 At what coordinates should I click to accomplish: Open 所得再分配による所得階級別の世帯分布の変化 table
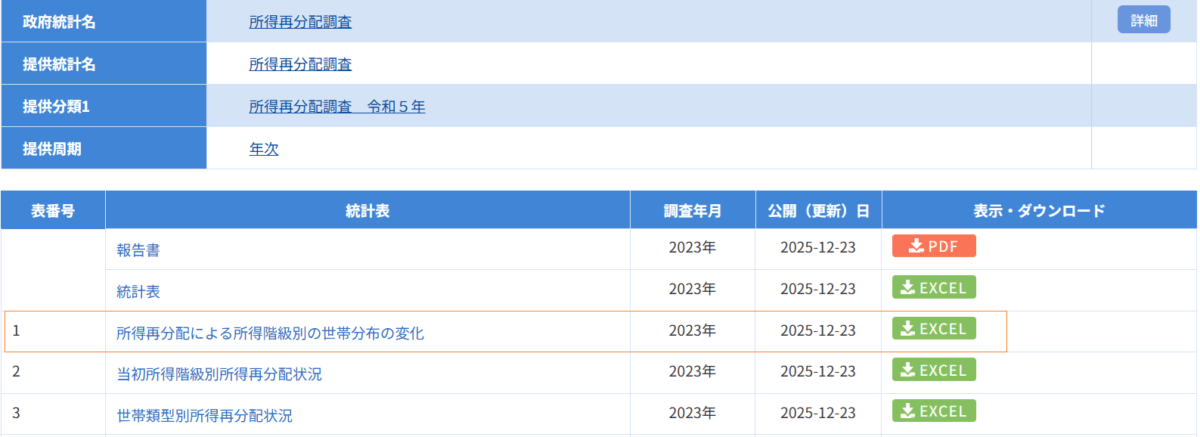[x=270, y=333]
